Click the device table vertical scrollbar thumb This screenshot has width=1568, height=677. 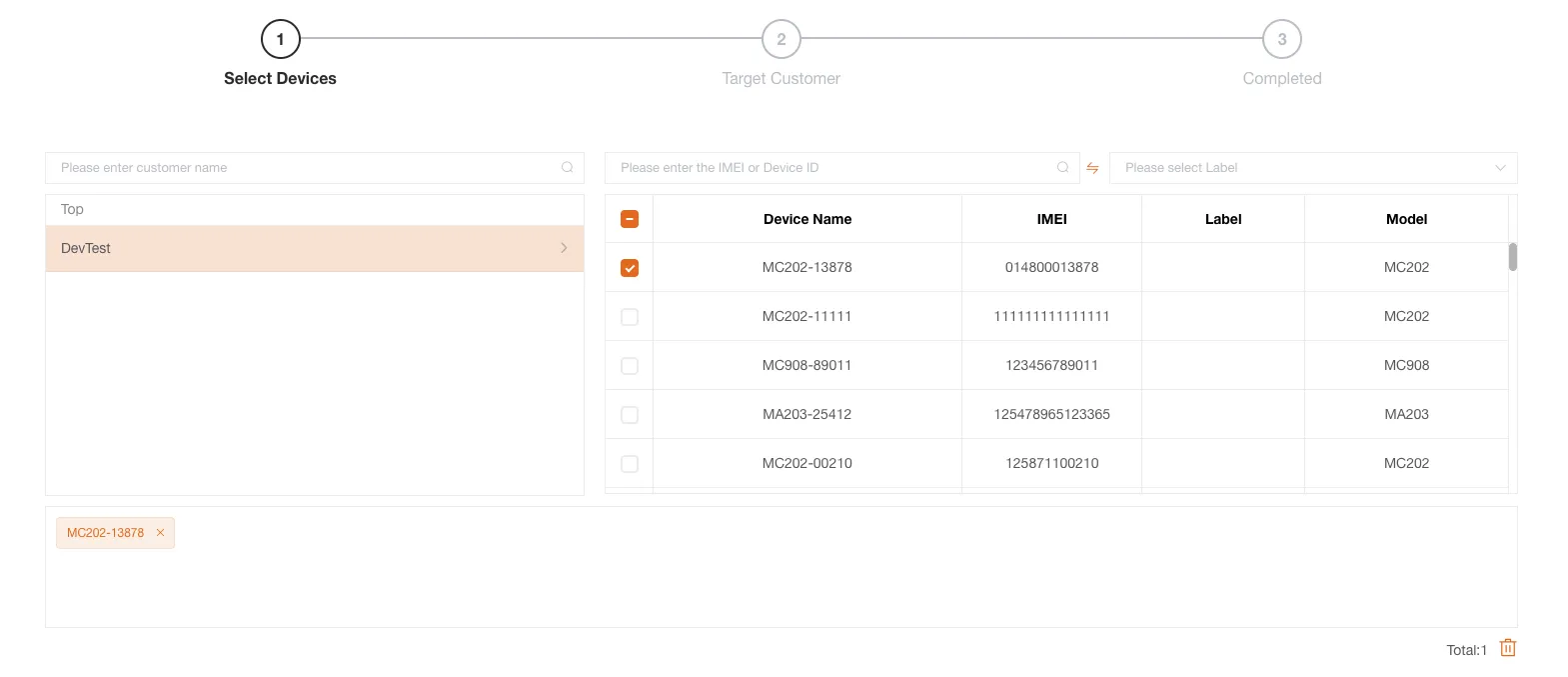tap(1512, 257)
